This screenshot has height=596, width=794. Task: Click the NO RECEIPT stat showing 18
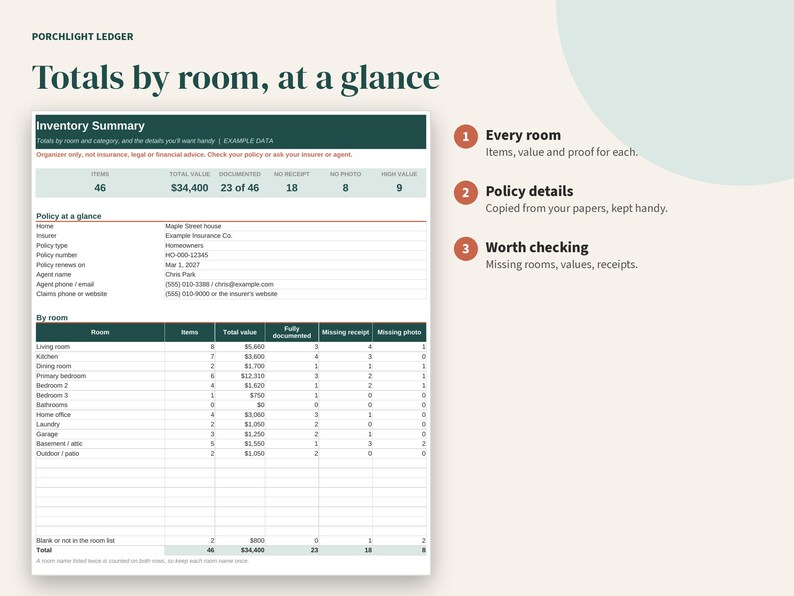tap(292, 182)
